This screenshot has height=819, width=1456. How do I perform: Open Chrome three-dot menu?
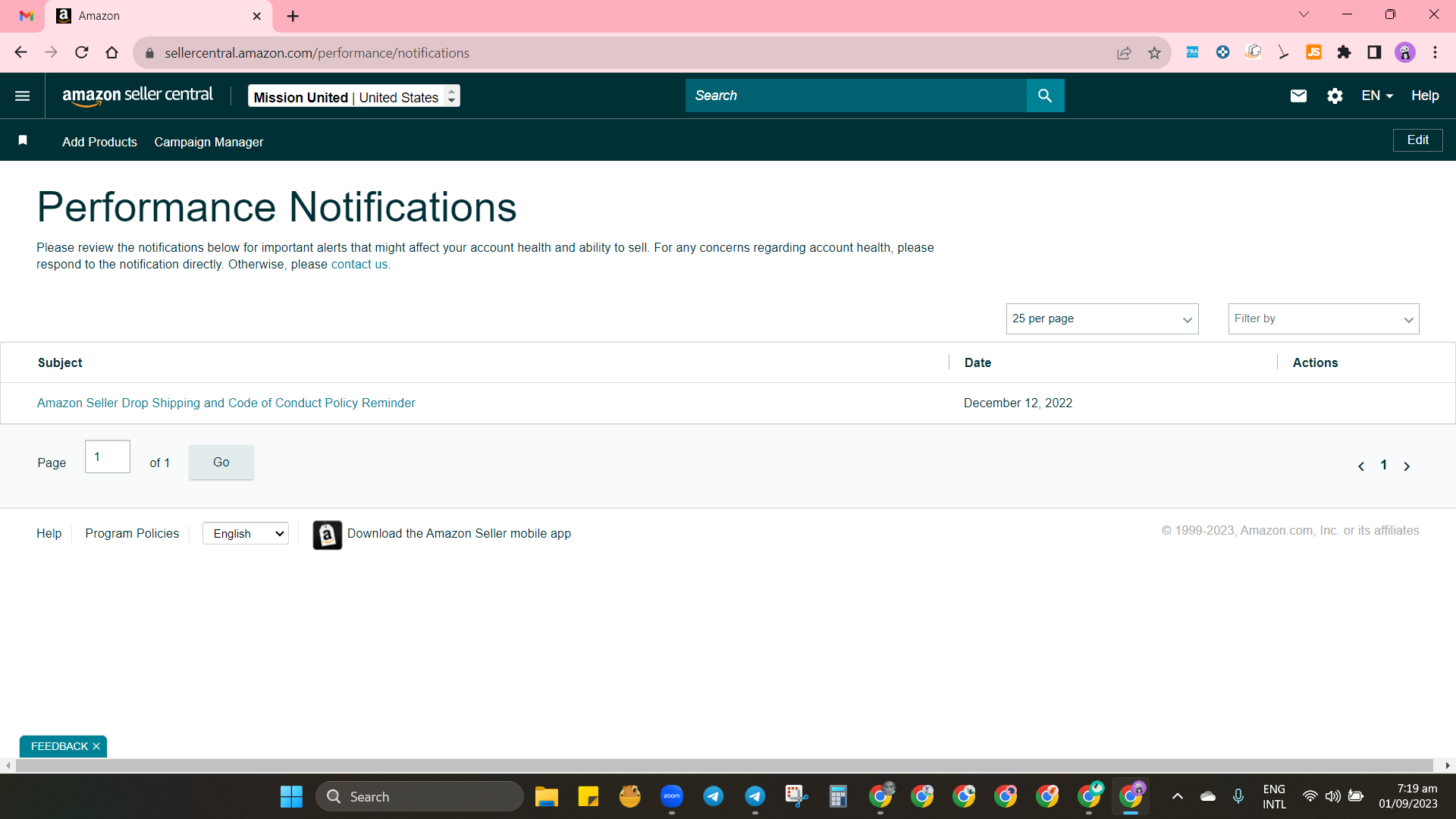[x=1436, y=52]
